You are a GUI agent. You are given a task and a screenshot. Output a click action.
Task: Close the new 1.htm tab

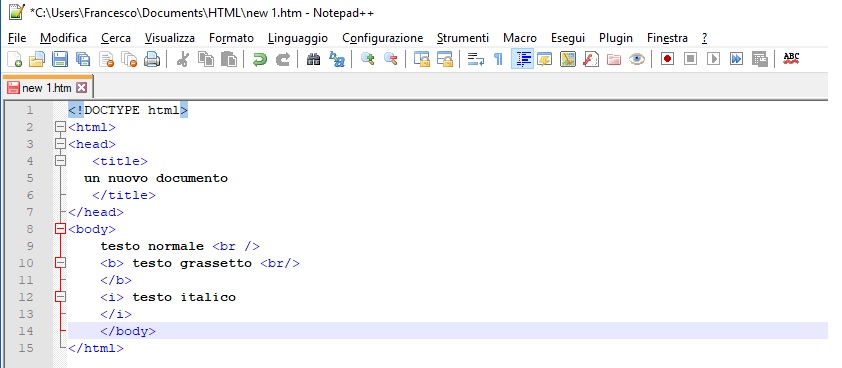tap(81, 88)
